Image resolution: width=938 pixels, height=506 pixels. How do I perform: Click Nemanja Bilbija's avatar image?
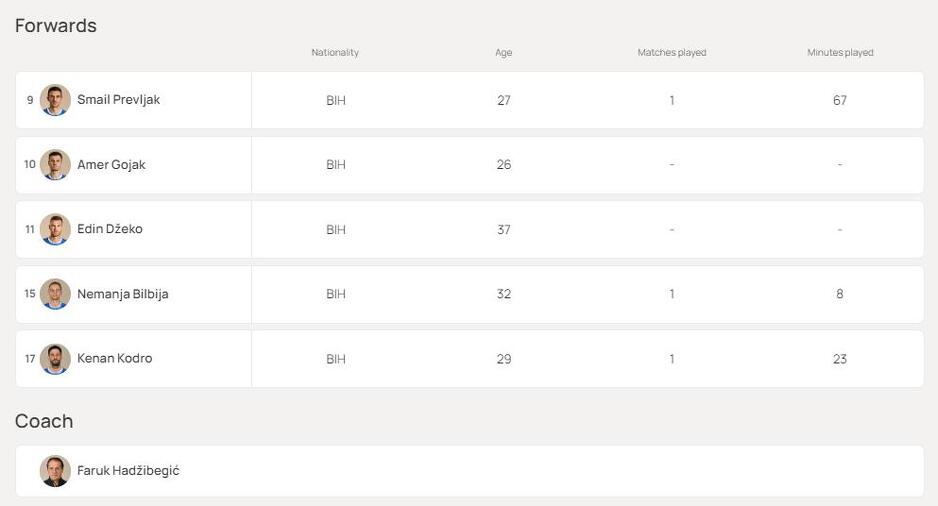point(55,294)
